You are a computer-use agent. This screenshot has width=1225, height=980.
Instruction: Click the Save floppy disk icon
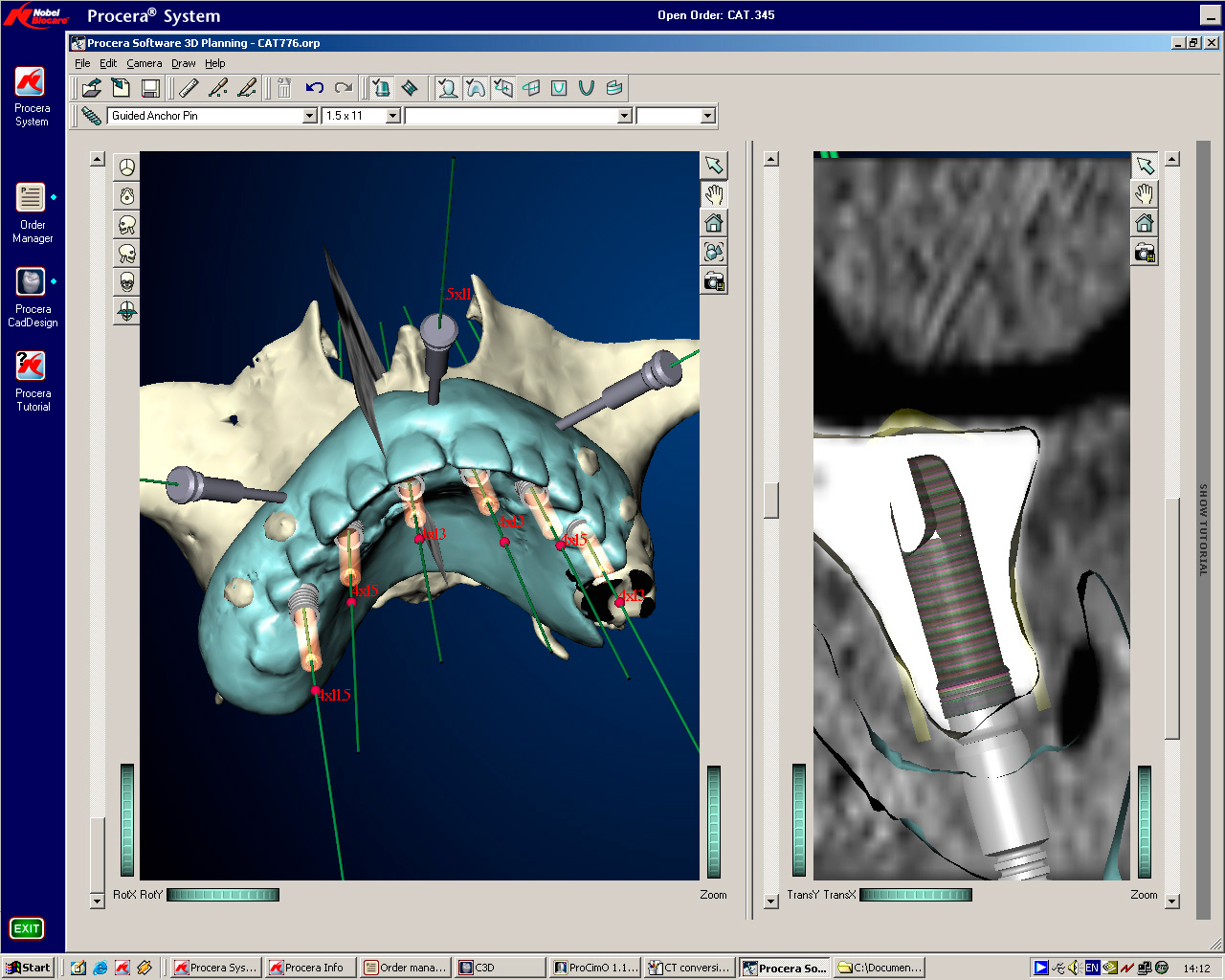point(150,88)
